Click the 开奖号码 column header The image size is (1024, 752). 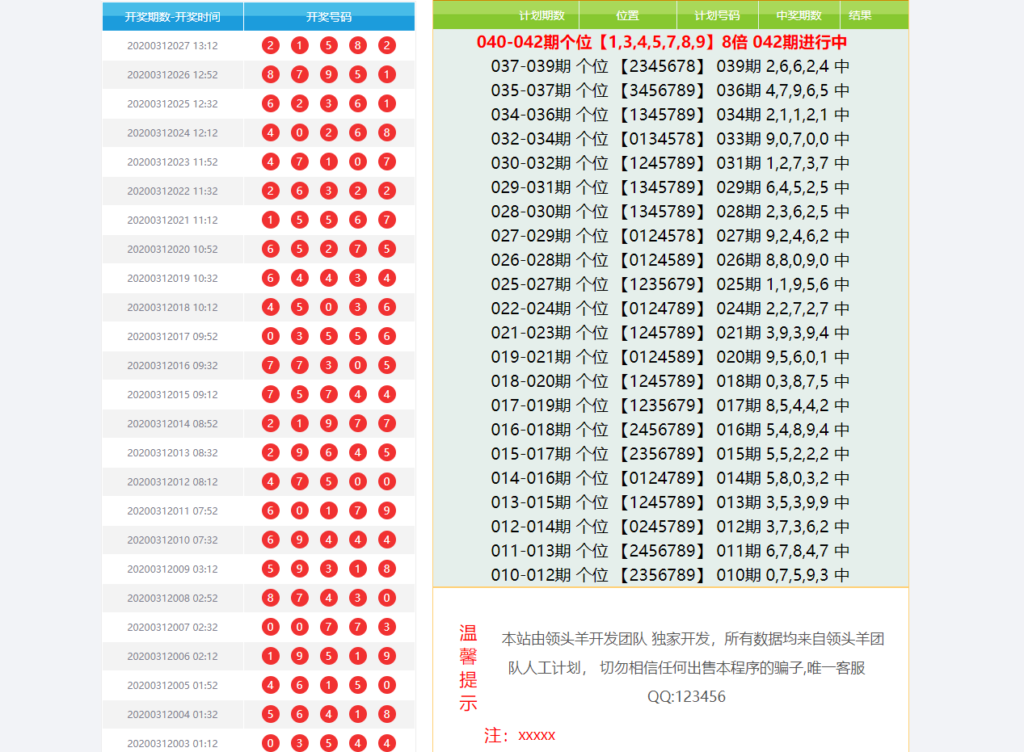(328, 17)
